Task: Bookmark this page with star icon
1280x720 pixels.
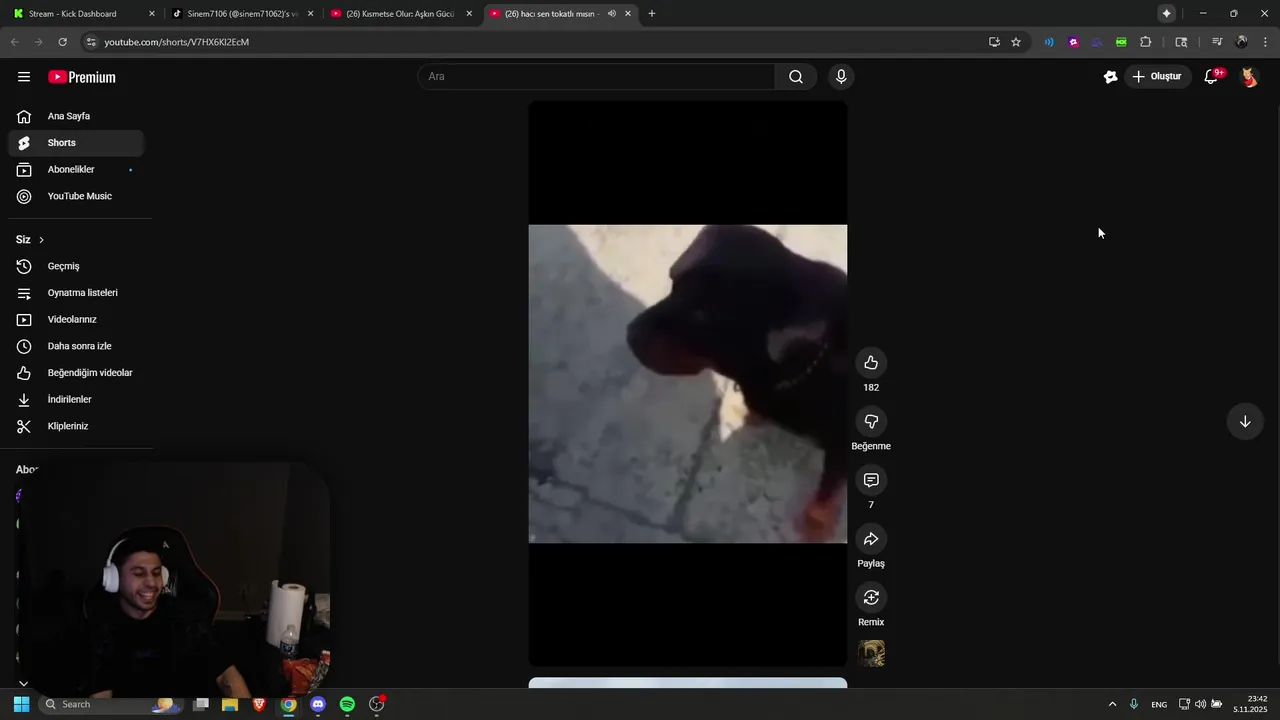Action: point(1016,42)
